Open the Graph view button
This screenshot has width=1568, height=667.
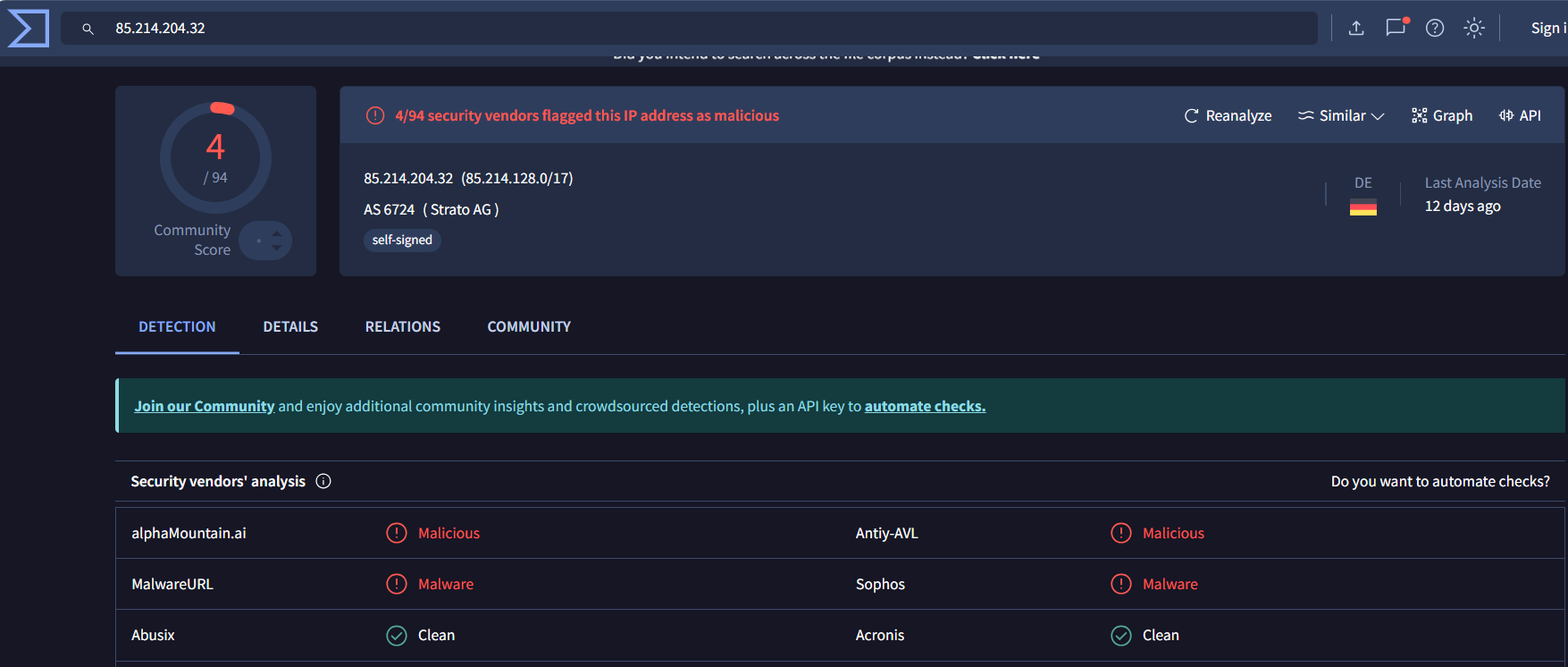click(x=1442, y=115)
